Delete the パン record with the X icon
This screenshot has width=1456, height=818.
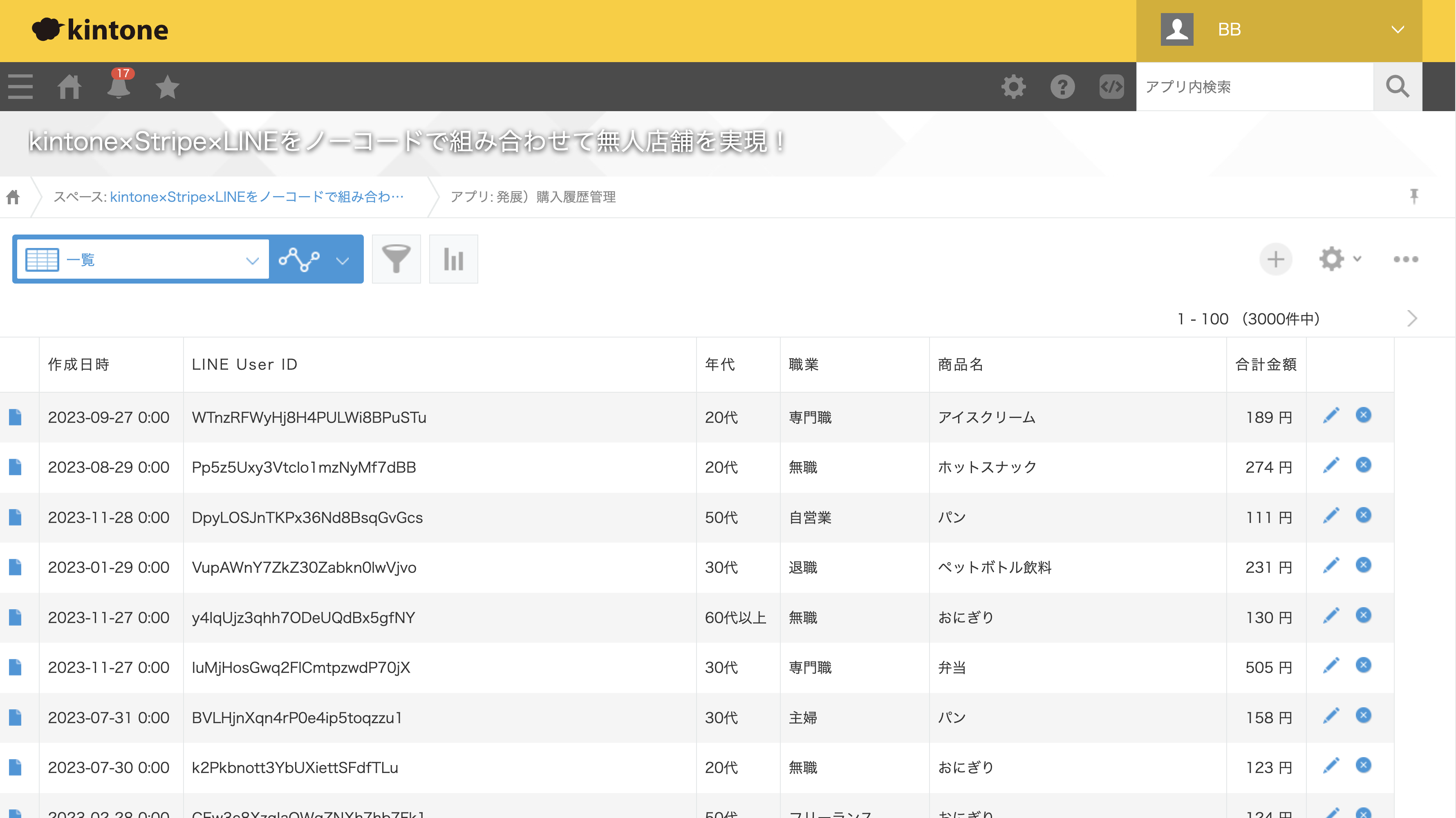coord(1364,515)
